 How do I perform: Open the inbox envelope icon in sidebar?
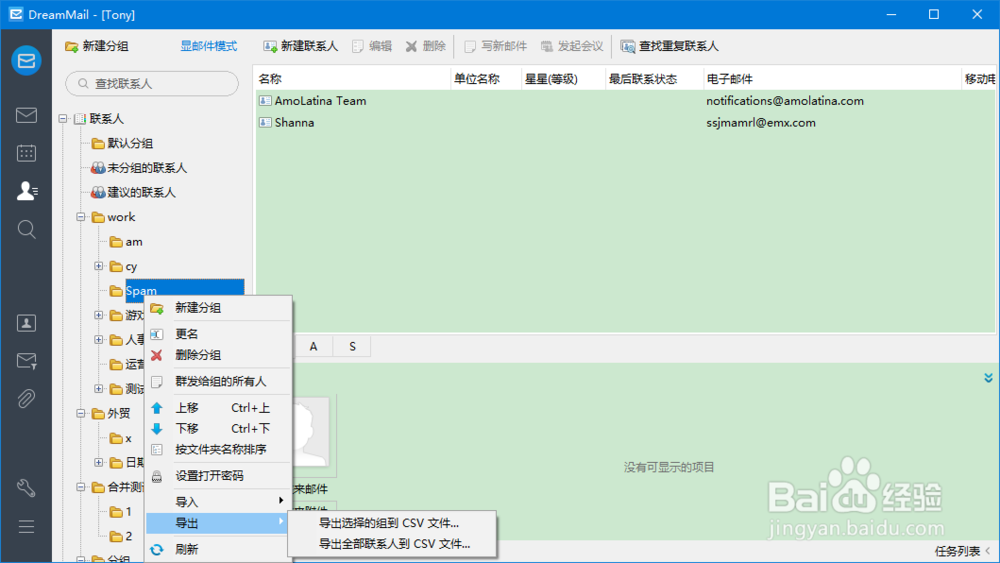pos(26,115)
